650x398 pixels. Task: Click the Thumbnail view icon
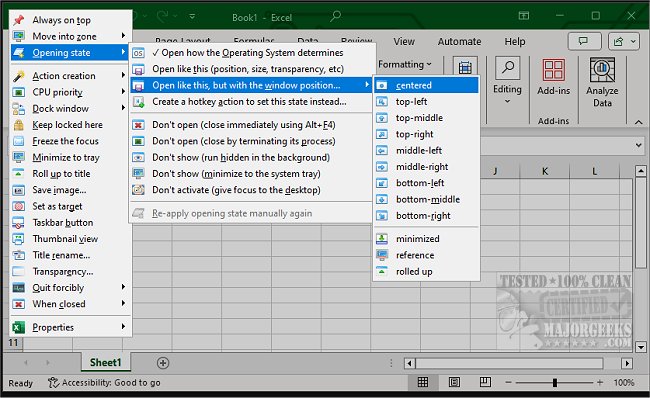[19, 239]
